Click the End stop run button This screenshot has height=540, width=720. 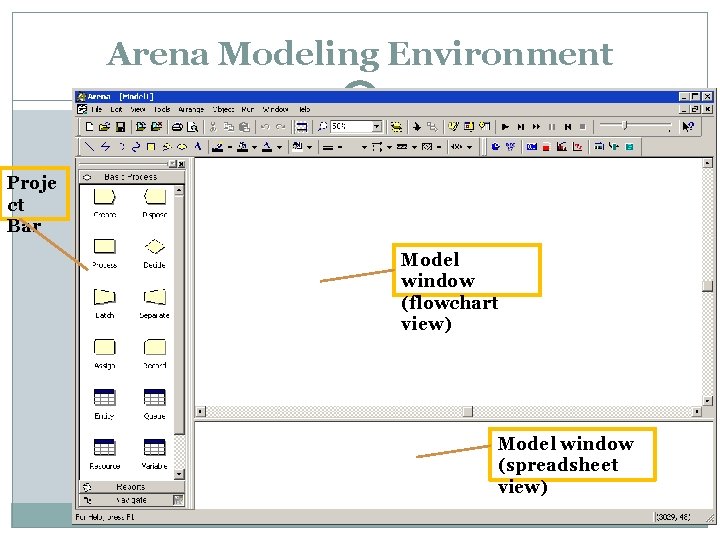pyautogui.click(x=583, y=127)
